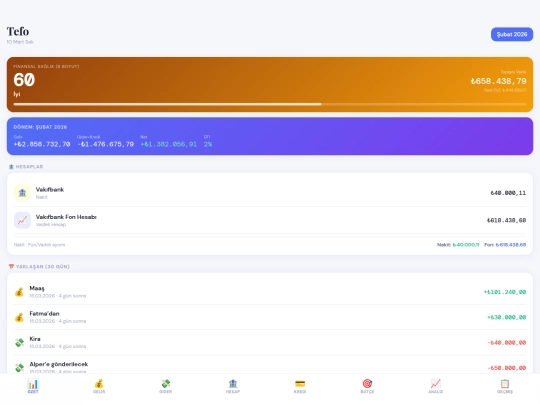
Task: Click the İyi health status label
Action: point(17,94)
